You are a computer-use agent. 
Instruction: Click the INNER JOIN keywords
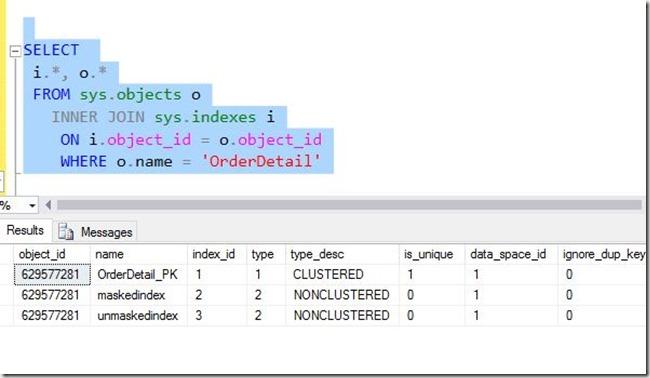98,117
